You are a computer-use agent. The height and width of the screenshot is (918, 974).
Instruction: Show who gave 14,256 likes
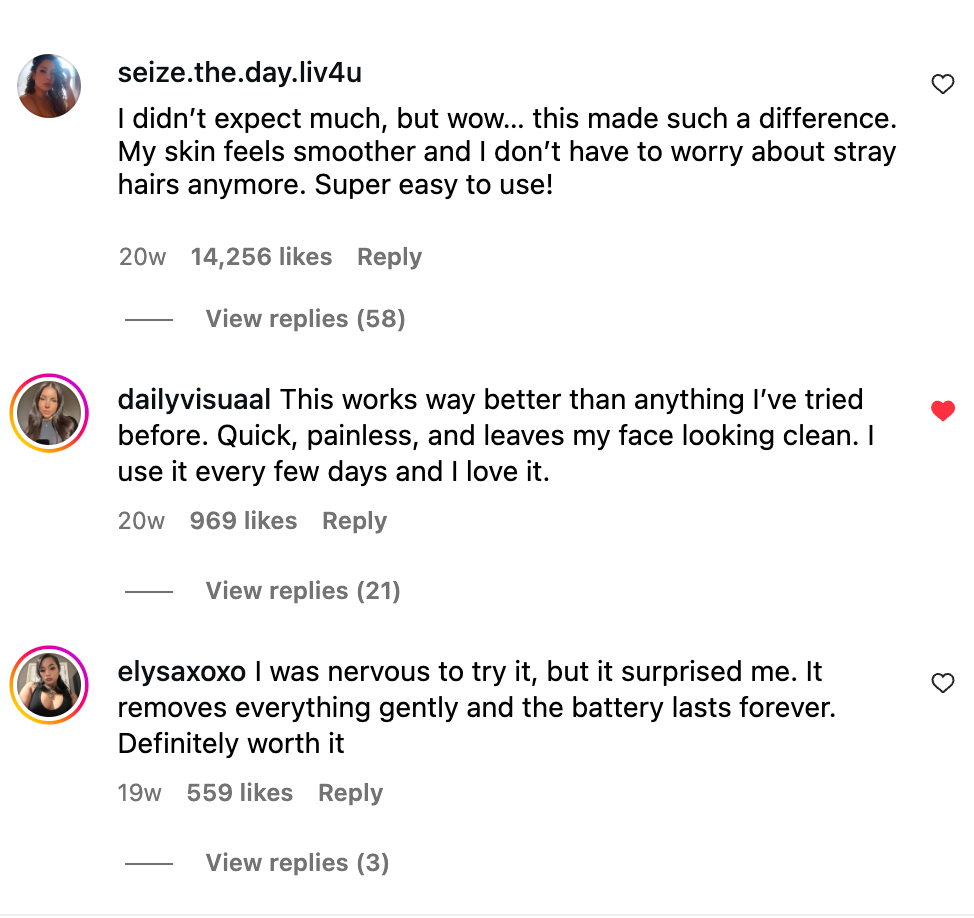261,257
